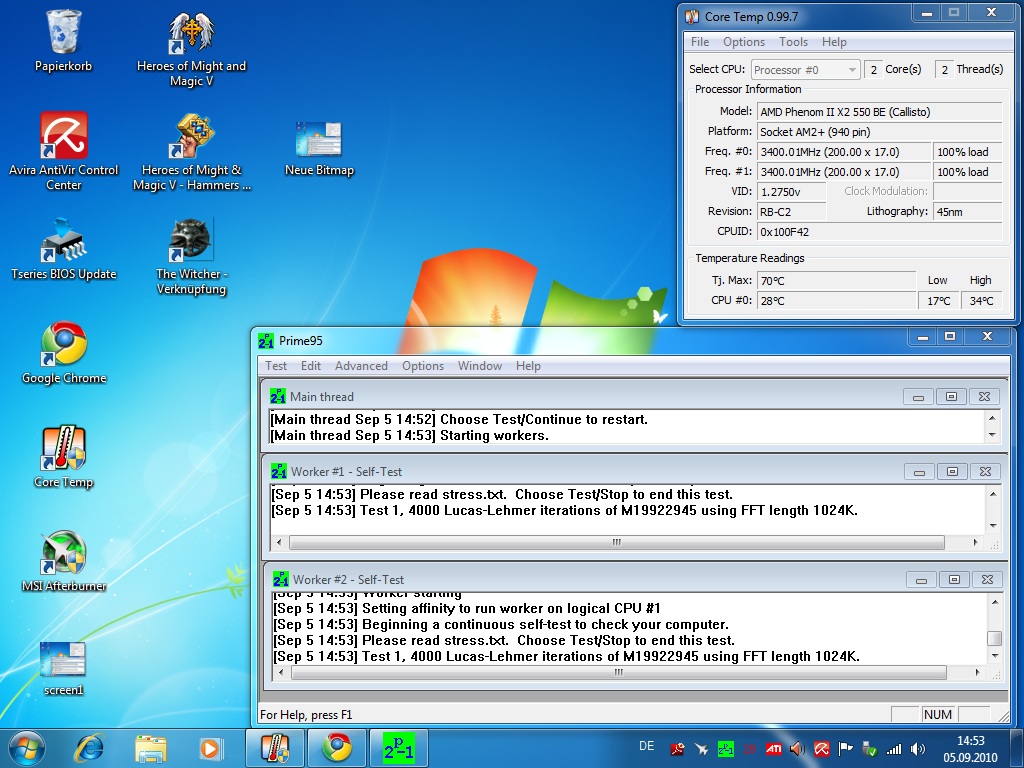Open the Edit menu in Prime95
This screenshot has height=768, width=1024.
click(x=311, y=366)
